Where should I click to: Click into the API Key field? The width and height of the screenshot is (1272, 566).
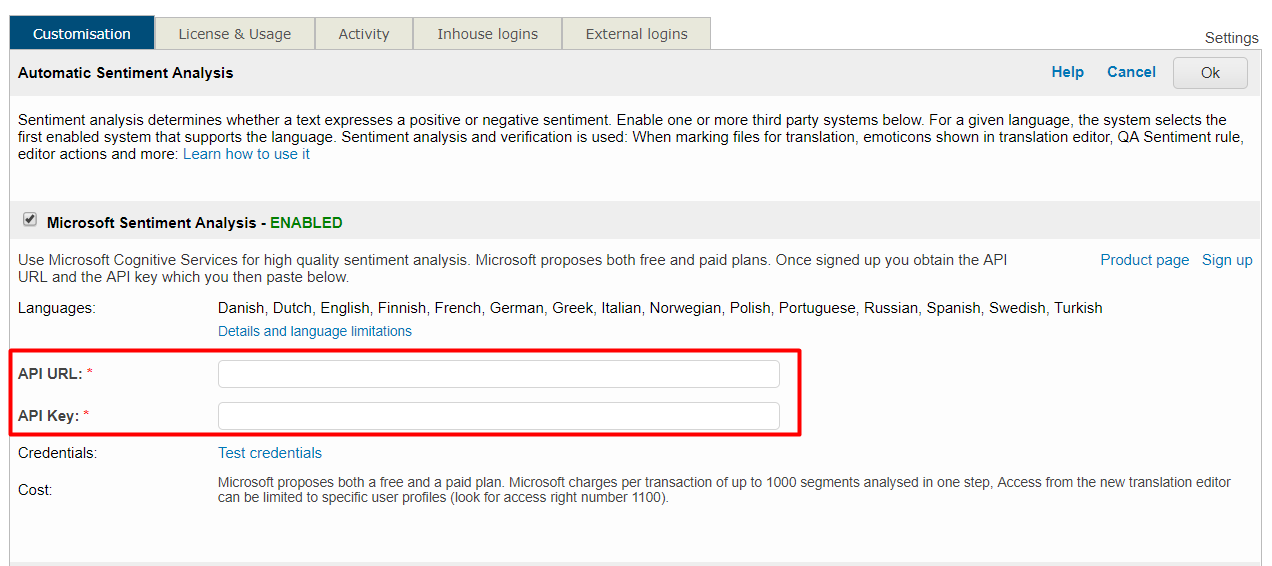pyautogui.click(x=498, y=416)
